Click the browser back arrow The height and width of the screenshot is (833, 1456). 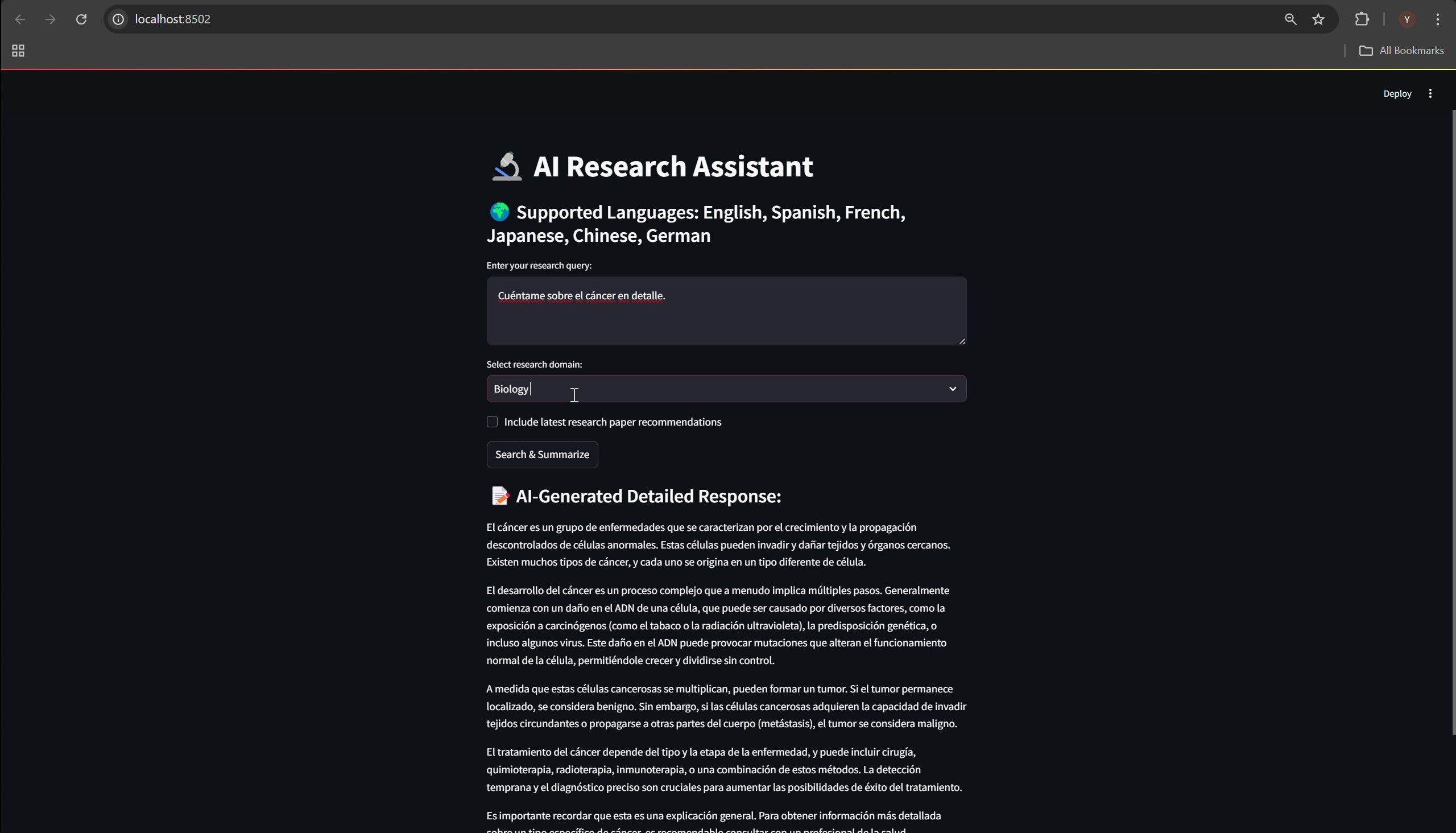20,19
